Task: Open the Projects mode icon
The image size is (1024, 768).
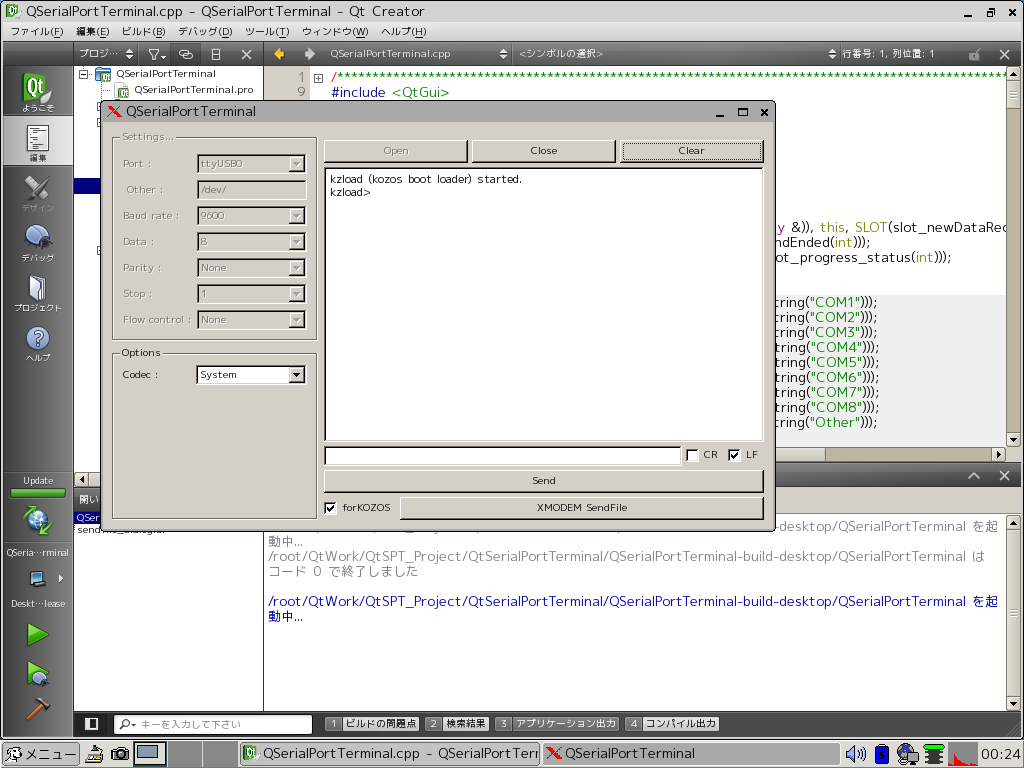Action: [x=37, y=292]
